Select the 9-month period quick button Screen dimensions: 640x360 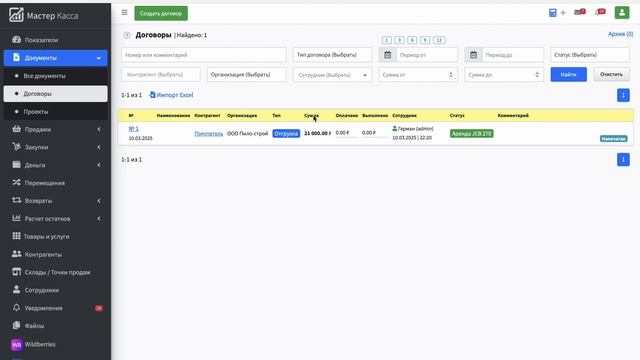pyautogui.click(x=424, y=40)
